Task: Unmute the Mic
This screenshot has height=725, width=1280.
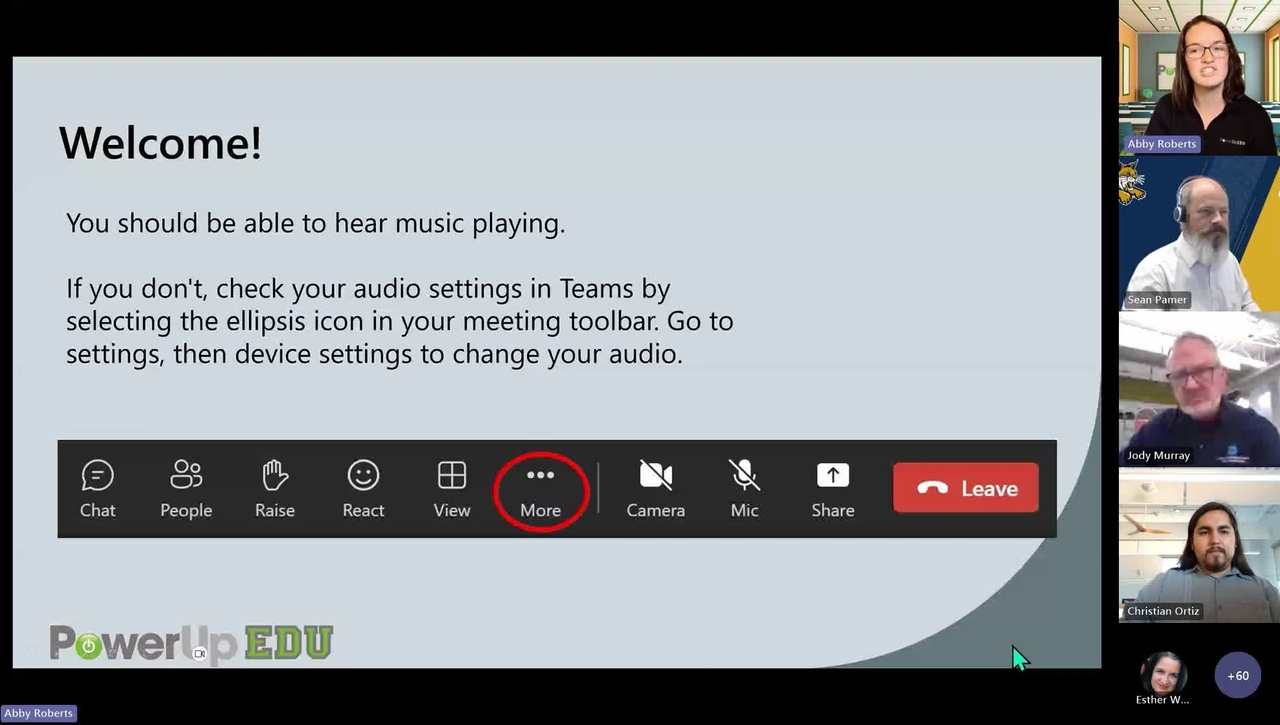Action: 744,476
